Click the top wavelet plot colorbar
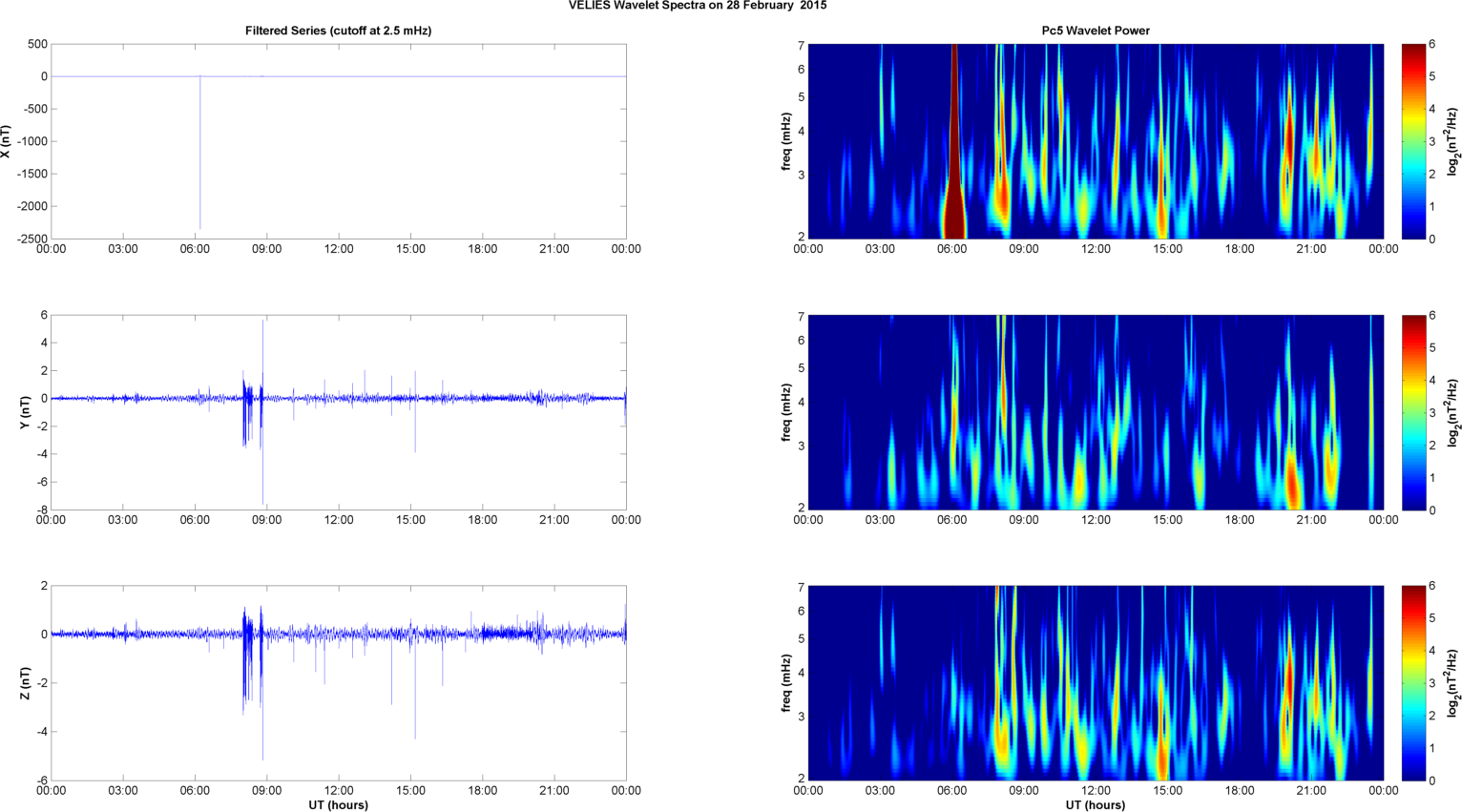 tap(1414, 141)
